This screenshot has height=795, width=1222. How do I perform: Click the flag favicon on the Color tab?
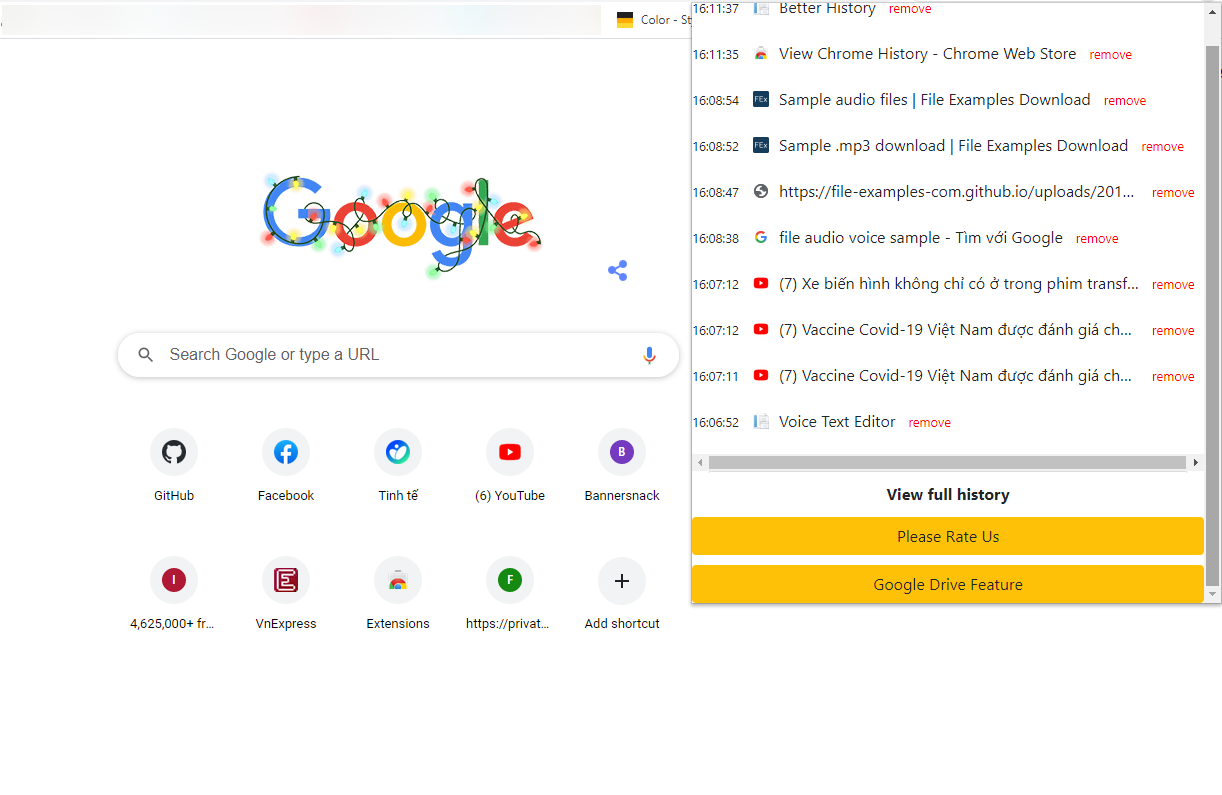pos(625,20)
